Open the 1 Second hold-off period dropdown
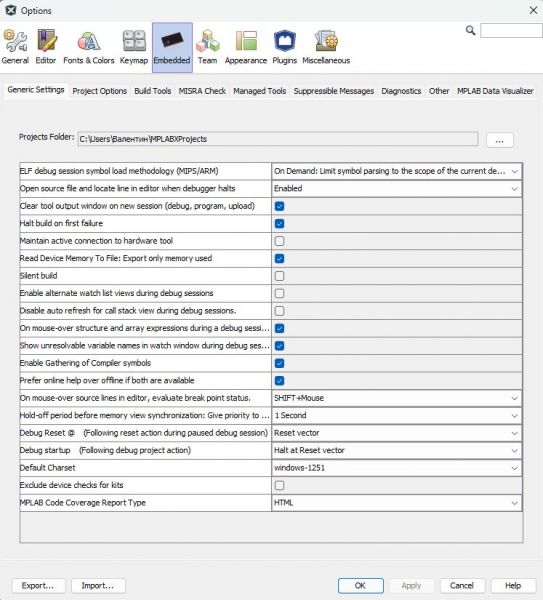This screenshot has width=543, height=600. [x=396, y=416]
